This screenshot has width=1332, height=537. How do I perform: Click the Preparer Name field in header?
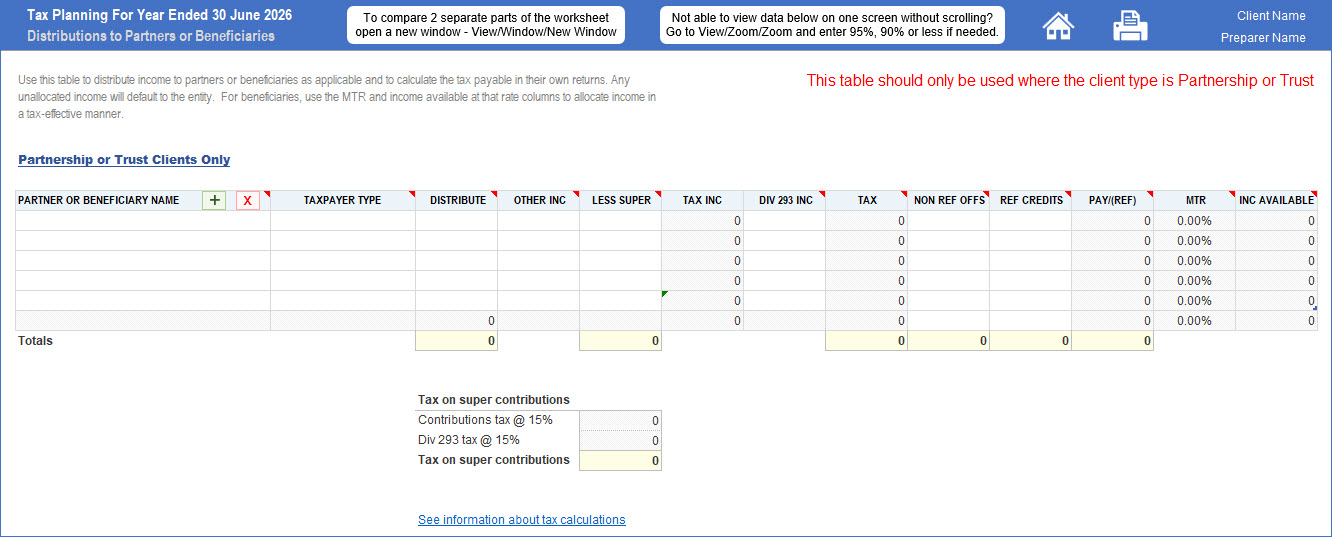click(1263, 38)
